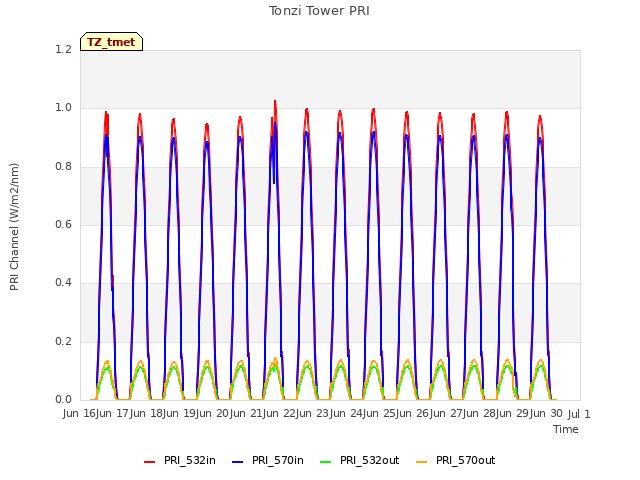Viewport: 640px width, 480px height.
Task: Select the PRI_532out legend entry
Action: tap(360, 461)
